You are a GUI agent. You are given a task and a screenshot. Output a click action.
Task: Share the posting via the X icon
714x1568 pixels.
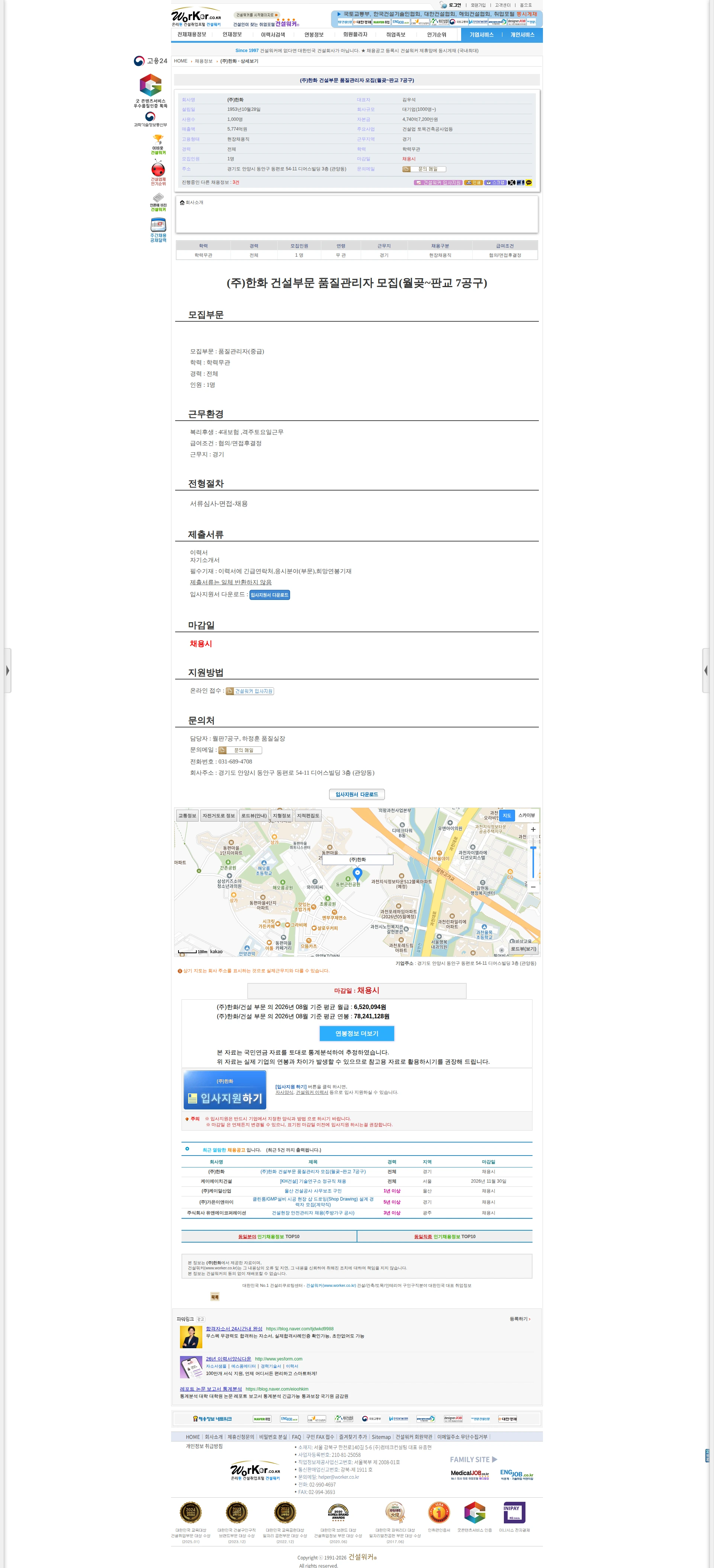pos(512,183)
